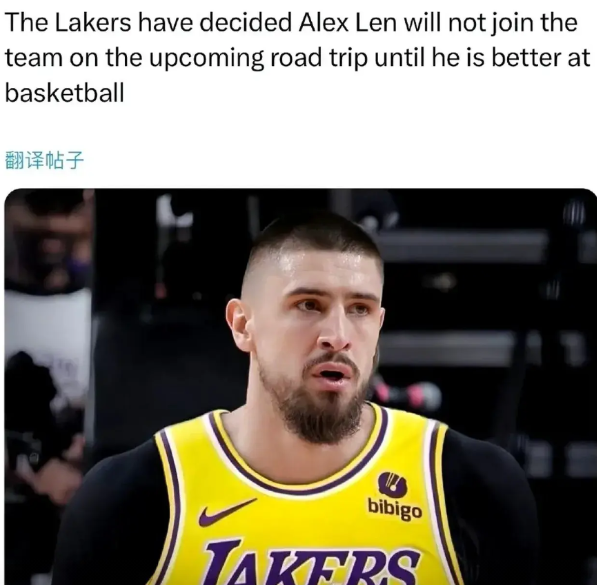The height and width of the screenshot is (585, 597).
Task: Click the 翻译帖子 translate post link
Action: pos(44,160)
